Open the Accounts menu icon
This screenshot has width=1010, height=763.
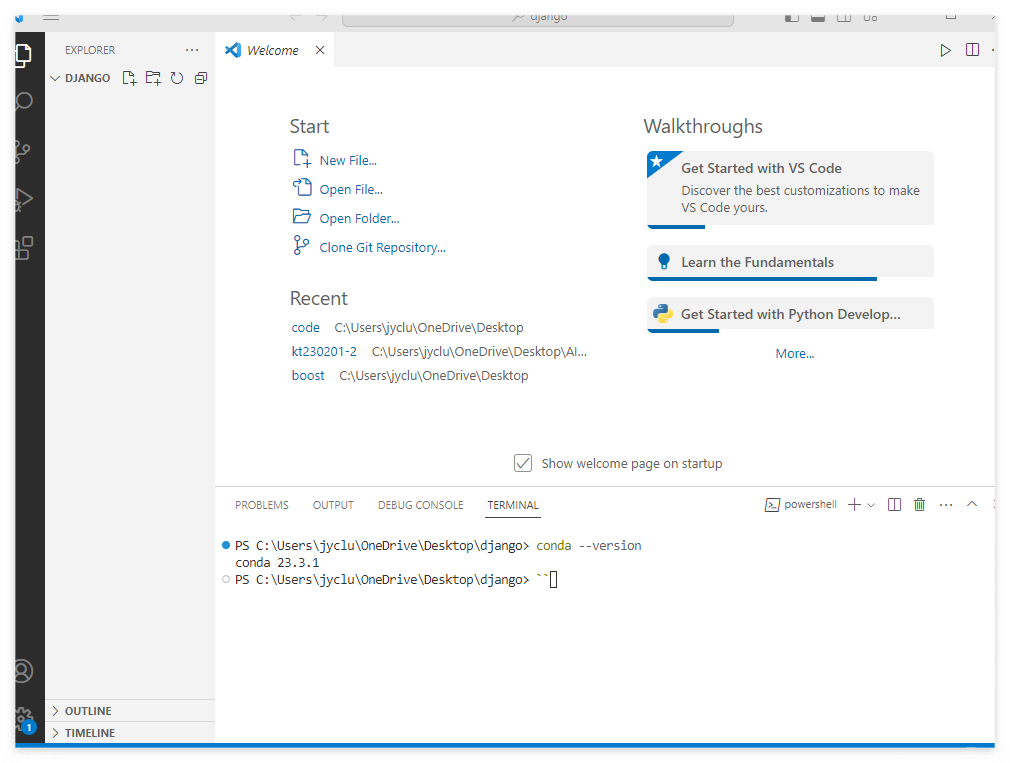coord(24,671)
